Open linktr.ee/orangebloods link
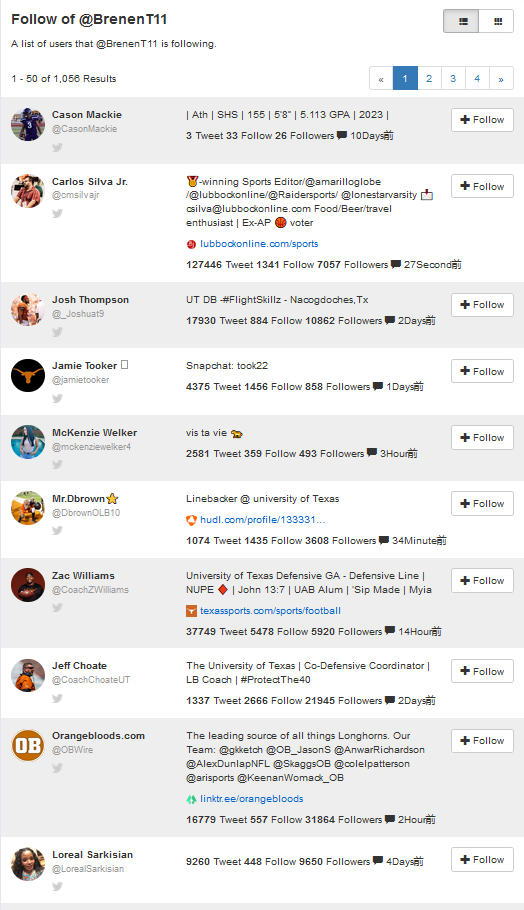Viewport: 524px width, 910px height. point(251,799)
